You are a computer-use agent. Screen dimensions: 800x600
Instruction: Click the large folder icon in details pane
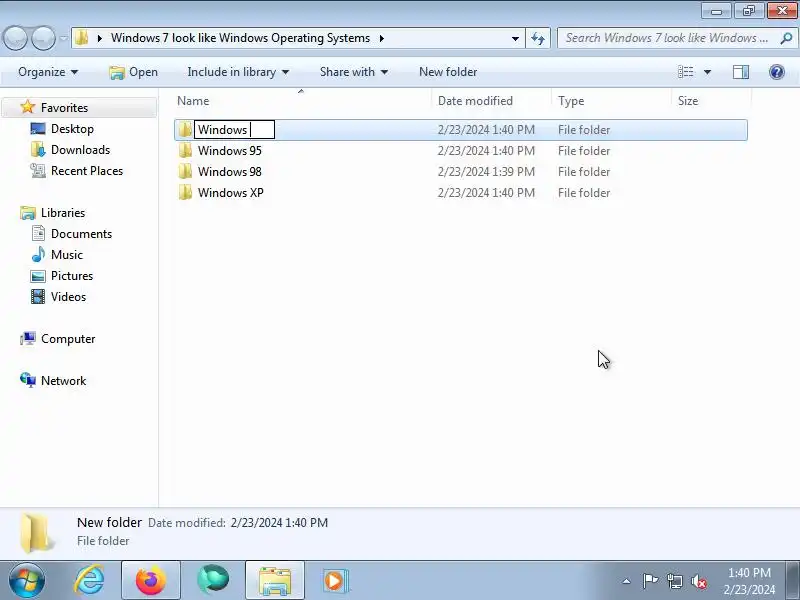pyautogui.click(x=37, y=533)
